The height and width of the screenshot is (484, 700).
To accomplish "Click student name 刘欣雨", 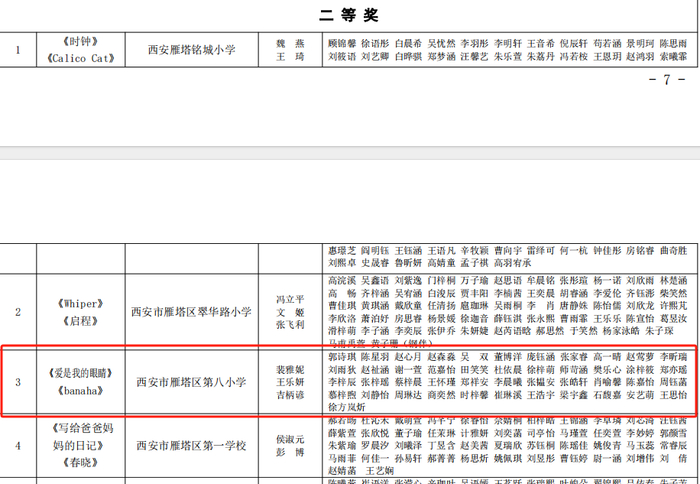I will [x=641, y=280].
